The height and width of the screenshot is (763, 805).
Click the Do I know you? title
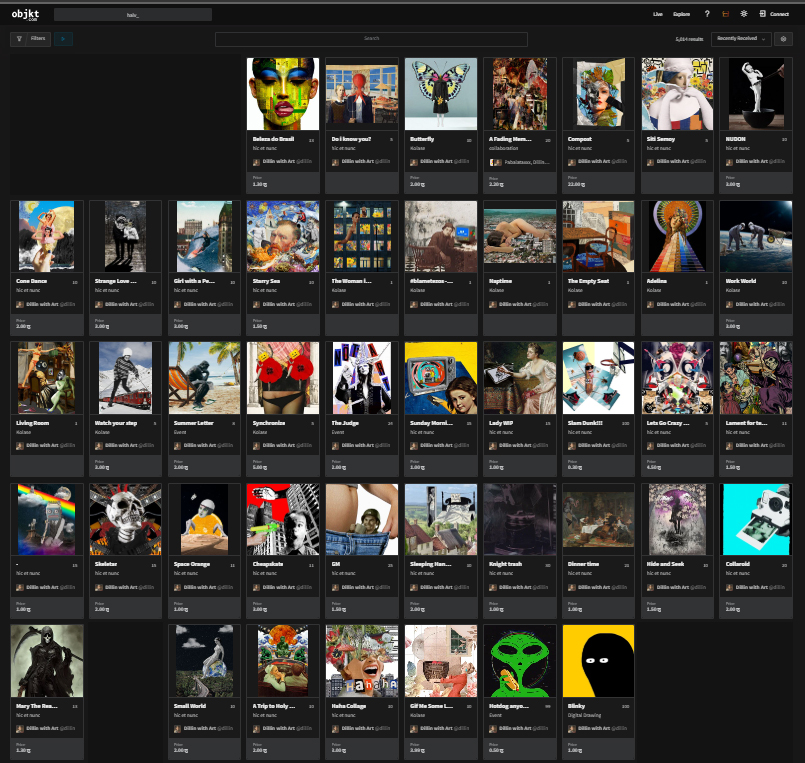351,139
